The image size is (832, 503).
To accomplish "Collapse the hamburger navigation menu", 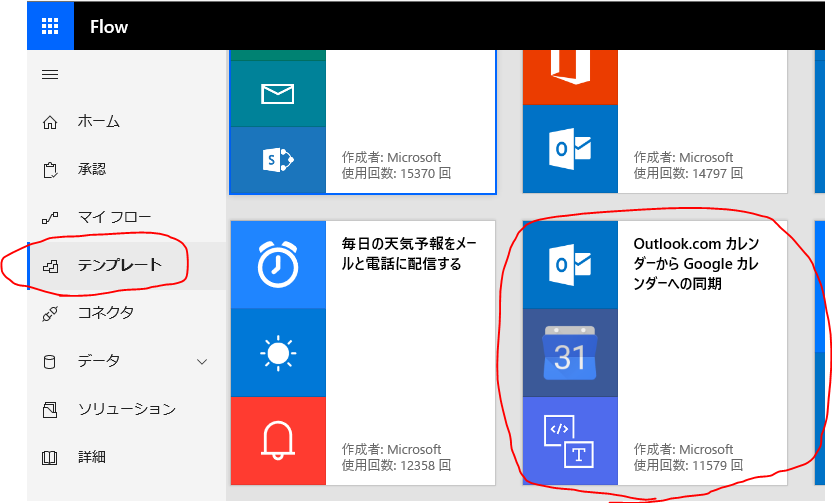I will point(50,74).
